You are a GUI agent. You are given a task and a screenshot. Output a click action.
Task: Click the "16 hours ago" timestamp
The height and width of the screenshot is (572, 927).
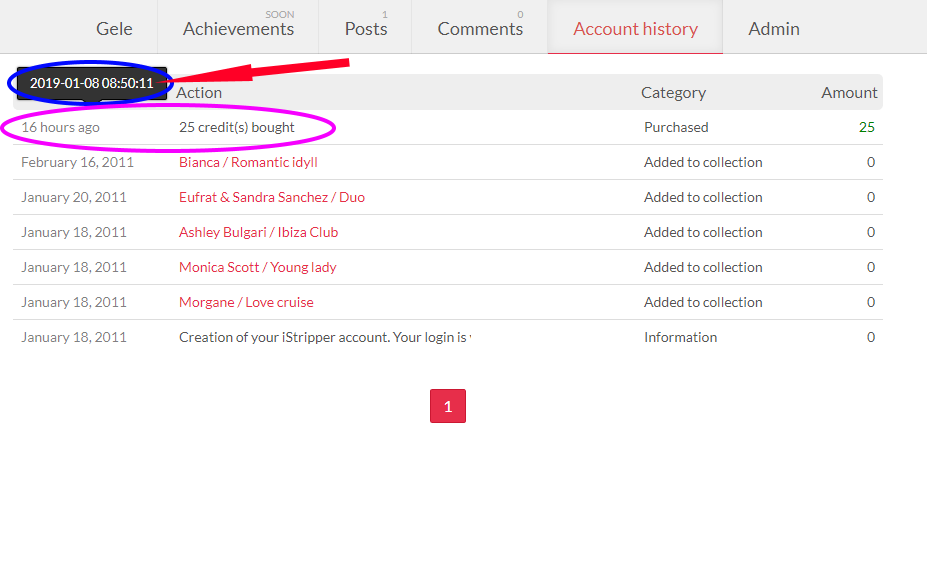[60, 127]
